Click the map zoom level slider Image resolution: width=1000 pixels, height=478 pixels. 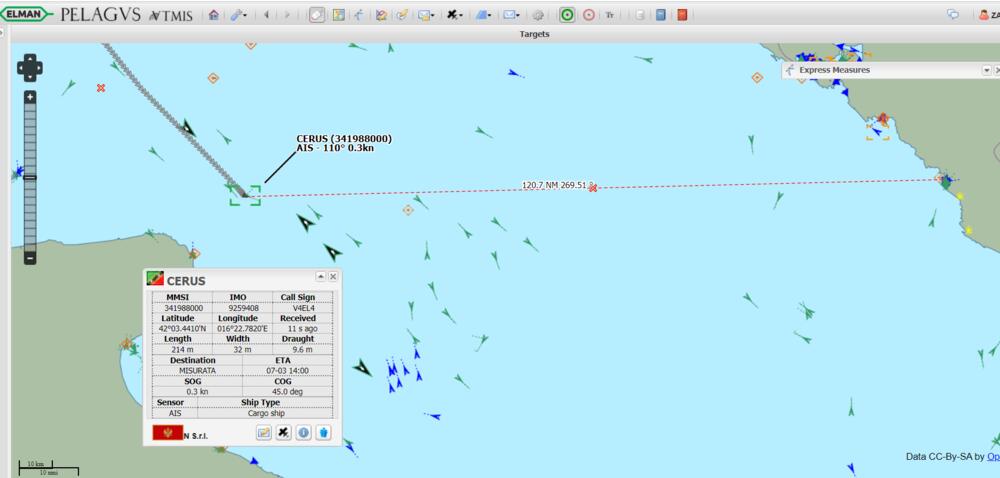click(x=30, y=177)
